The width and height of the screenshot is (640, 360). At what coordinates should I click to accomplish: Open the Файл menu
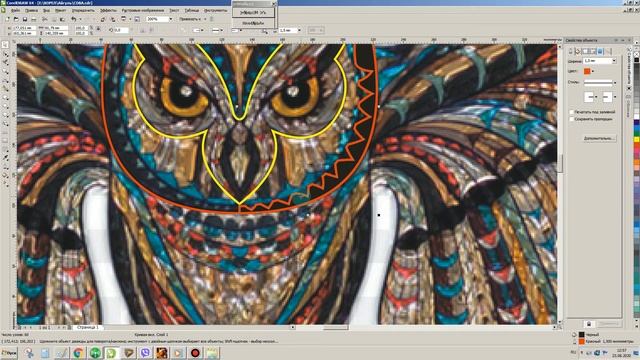(x=15, y=10)
